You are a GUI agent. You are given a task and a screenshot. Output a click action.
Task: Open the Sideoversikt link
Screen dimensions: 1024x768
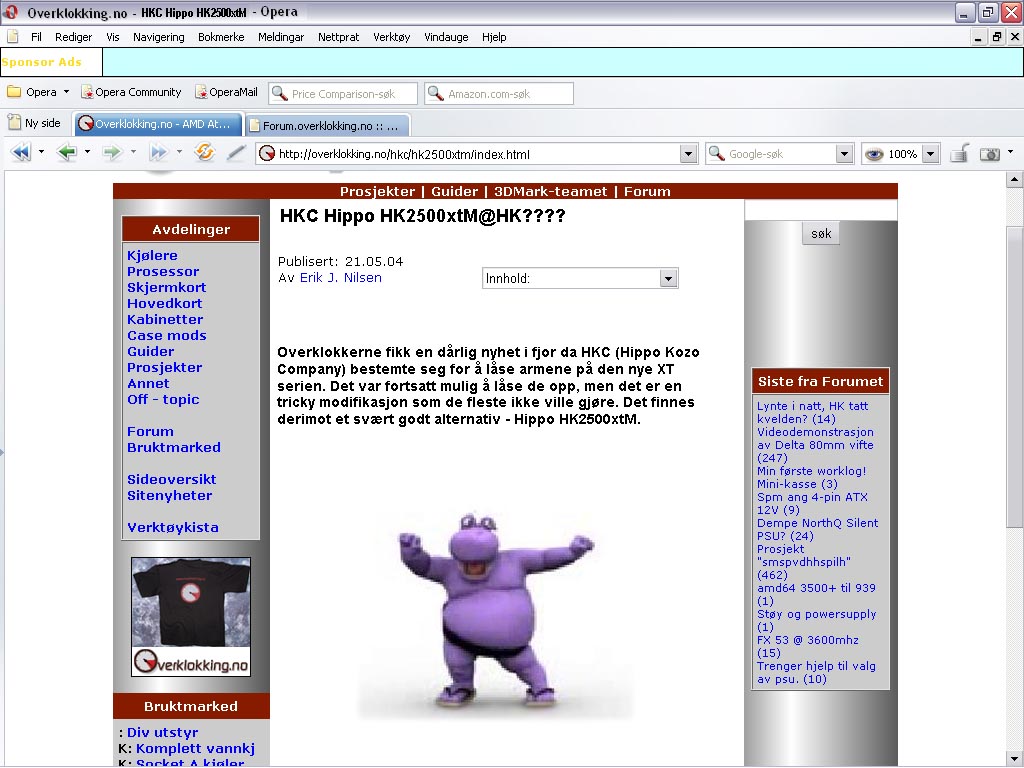pyautogui.click(x=172, y=479)
